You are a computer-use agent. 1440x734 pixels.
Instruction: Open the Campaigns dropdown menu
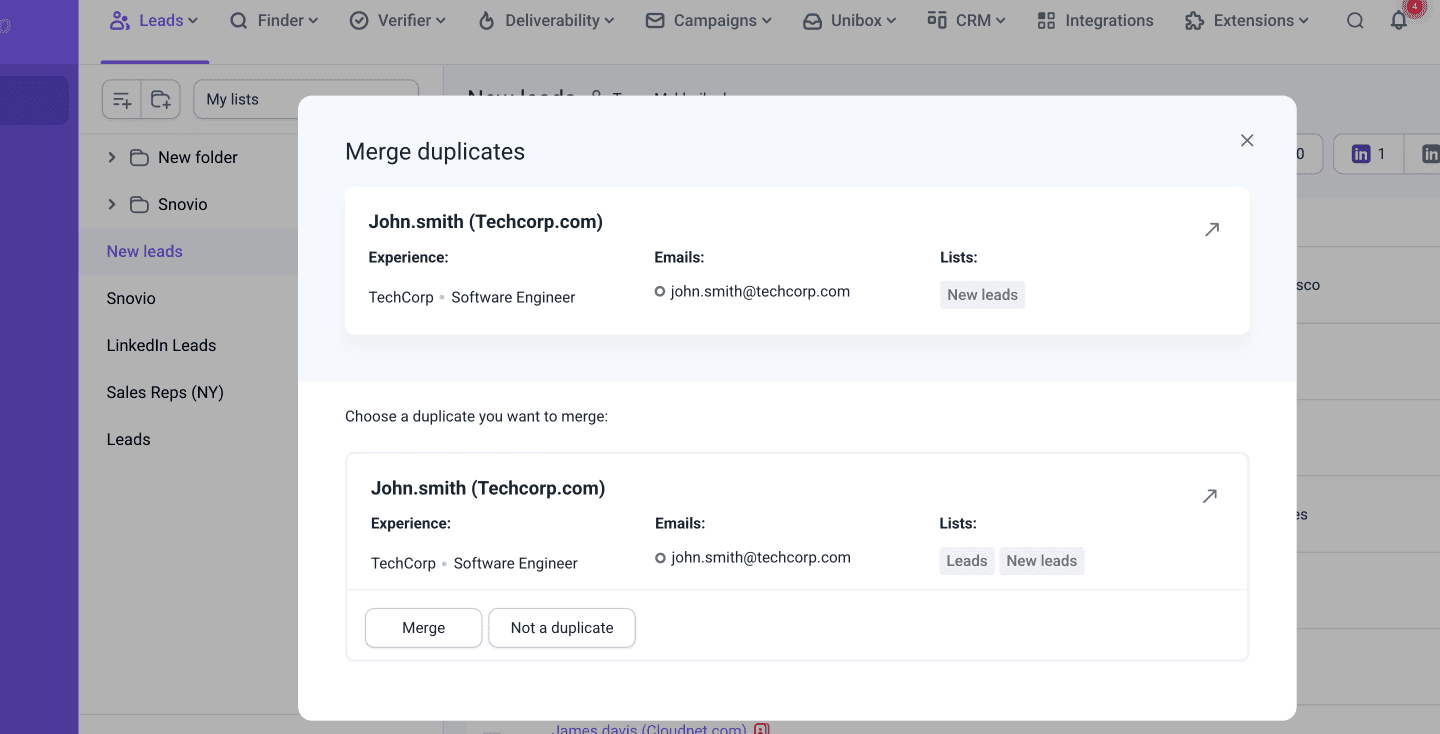709,21
